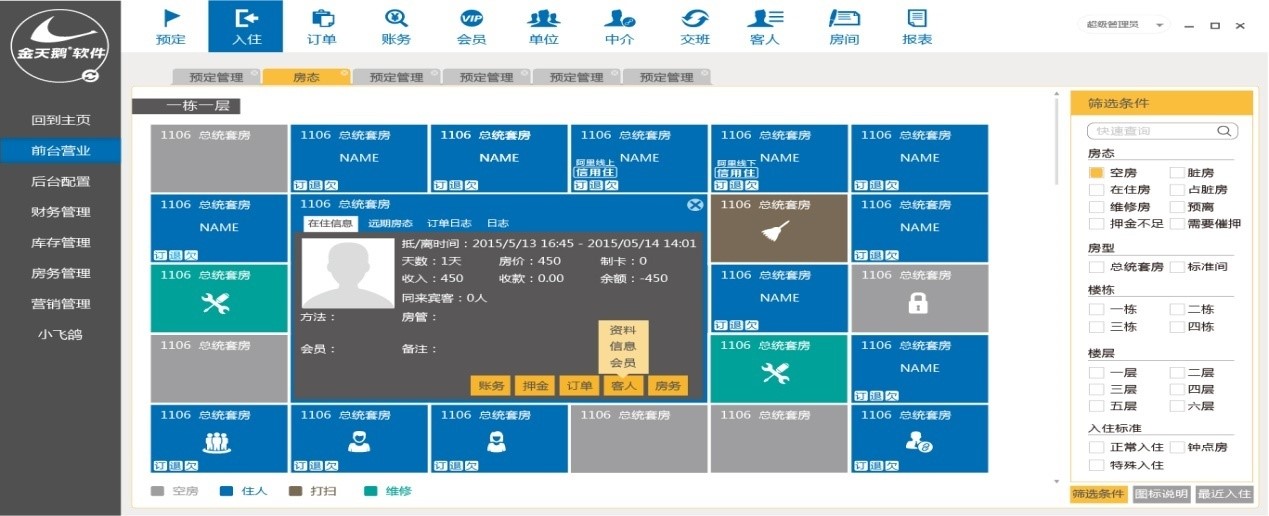Screen dimensions: 1269x516
Task: Select 财务管理 in the left sidebar
Action: pos(60,212)
